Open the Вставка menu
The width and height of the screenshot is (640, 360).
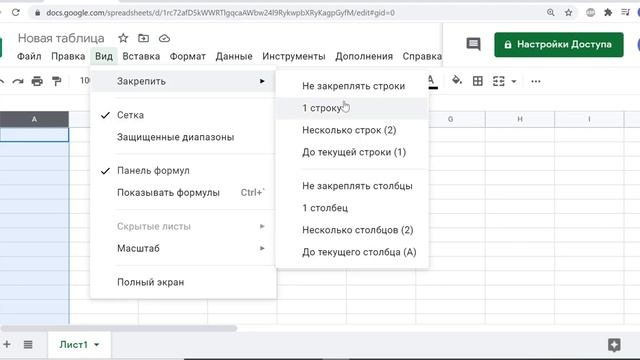pyautogui.click(x=141, y=56)
